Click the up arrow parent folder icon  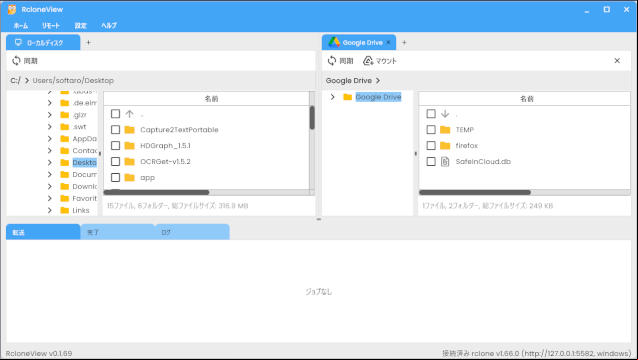pyautogui.click(x=129, y=114)
